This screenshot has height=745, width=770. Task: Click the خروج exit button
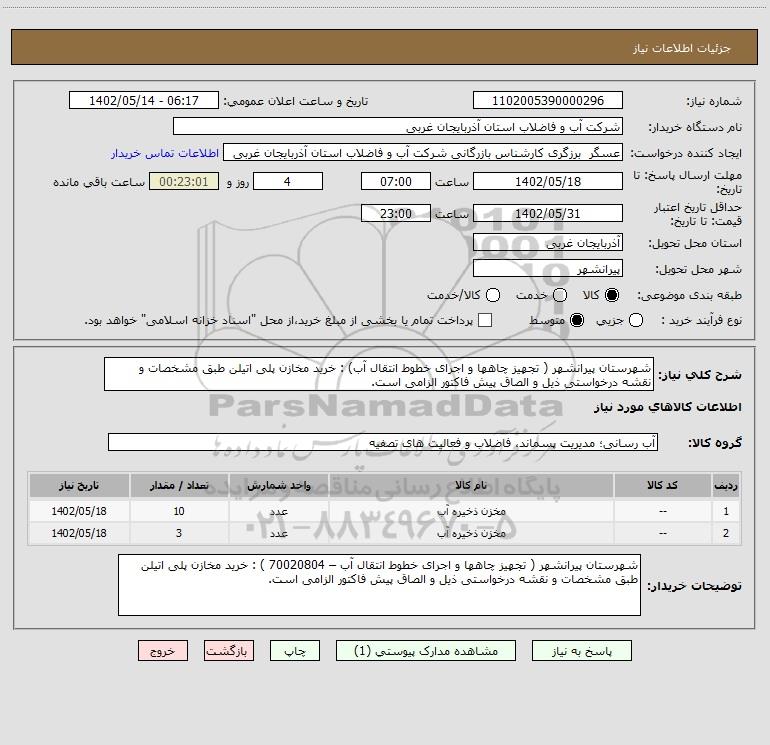163,651
